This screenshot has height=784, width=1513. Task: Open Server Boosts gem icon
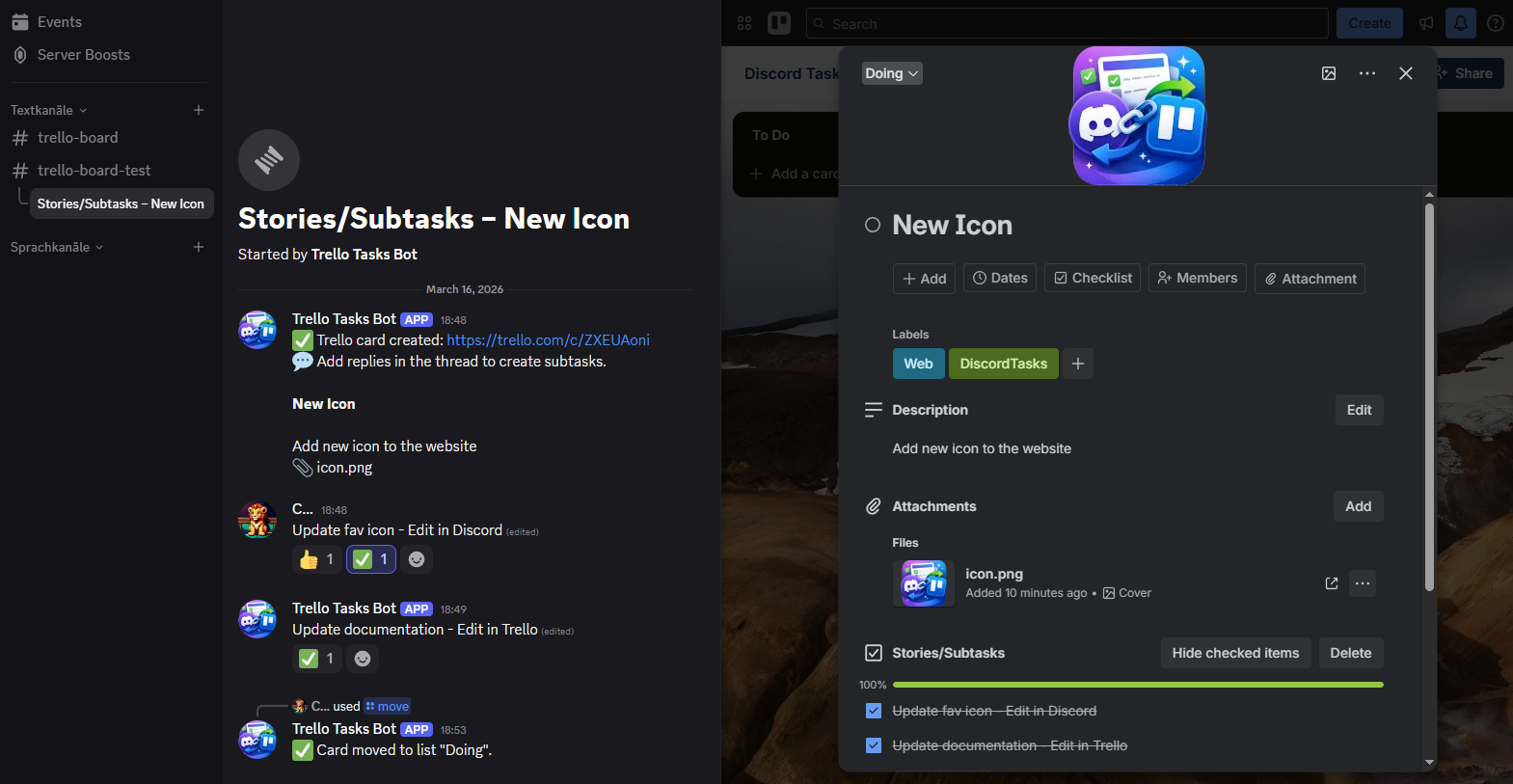pos(20,55)
